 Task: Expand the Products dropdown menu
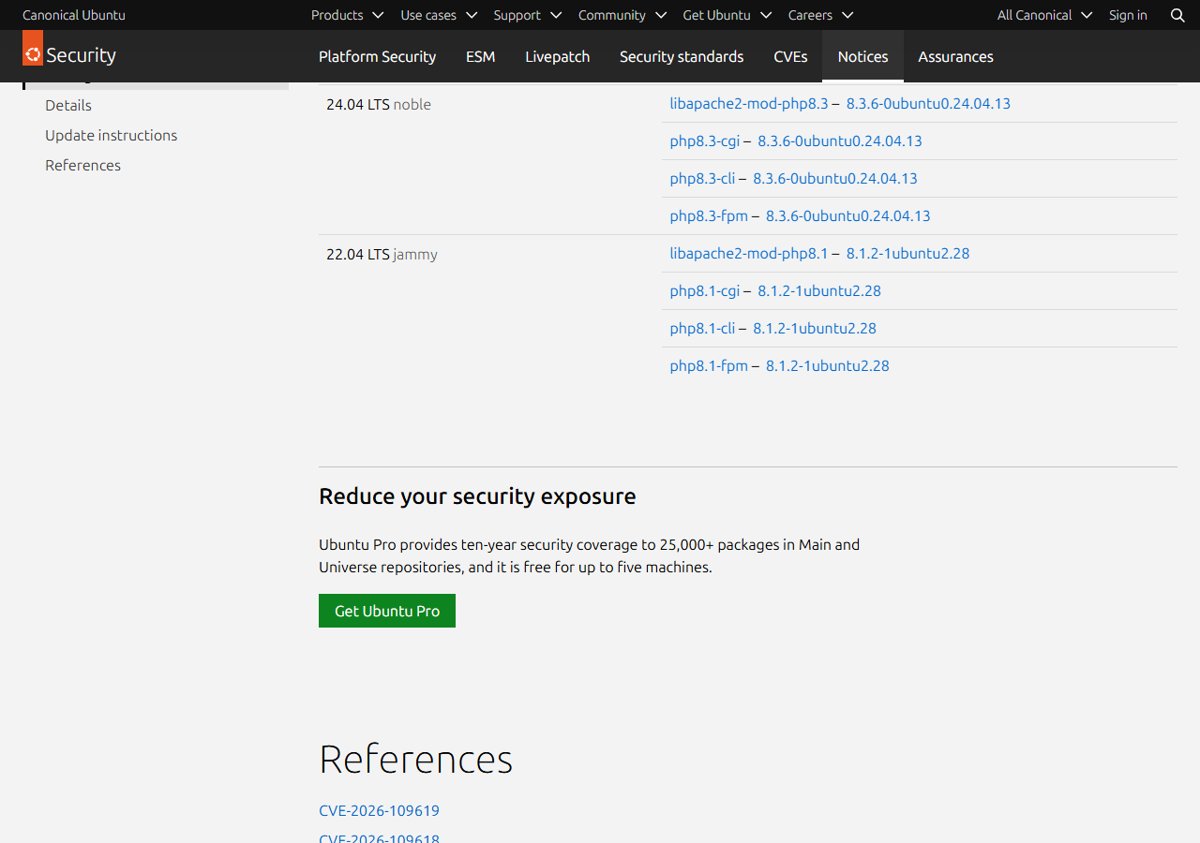click(x=347, y=15)
